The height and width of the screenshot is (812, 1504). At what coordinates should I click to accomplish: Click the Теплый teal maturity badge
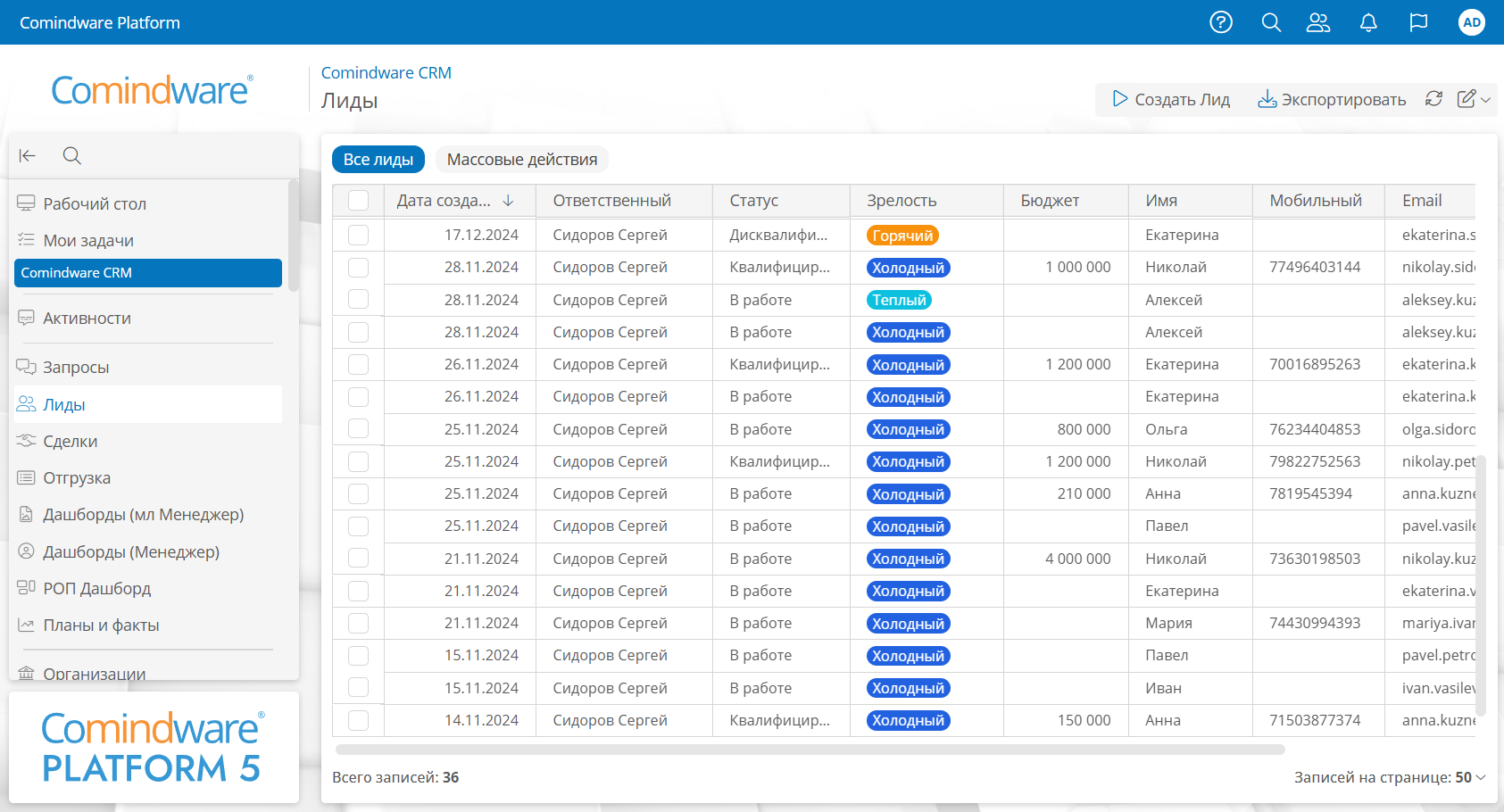point(899,300)
